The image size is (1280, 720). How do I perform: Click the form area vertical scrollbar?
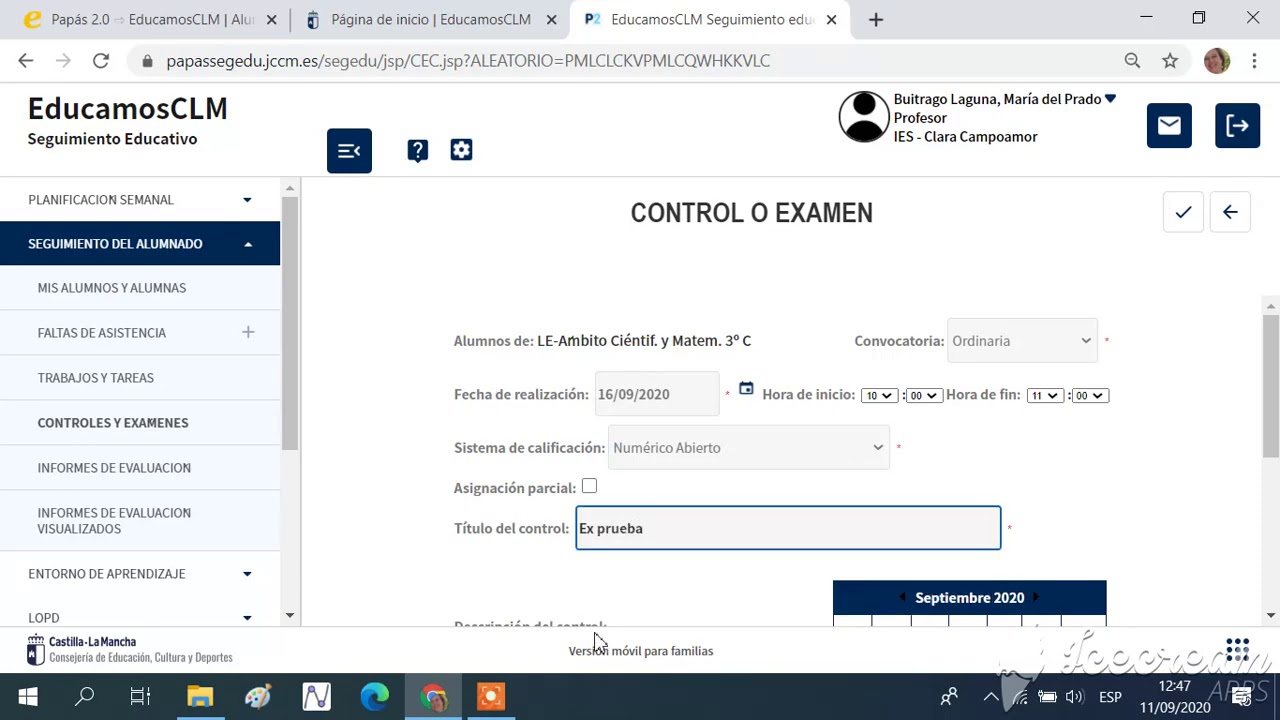pyautogui.click(x=1271, y=385)
